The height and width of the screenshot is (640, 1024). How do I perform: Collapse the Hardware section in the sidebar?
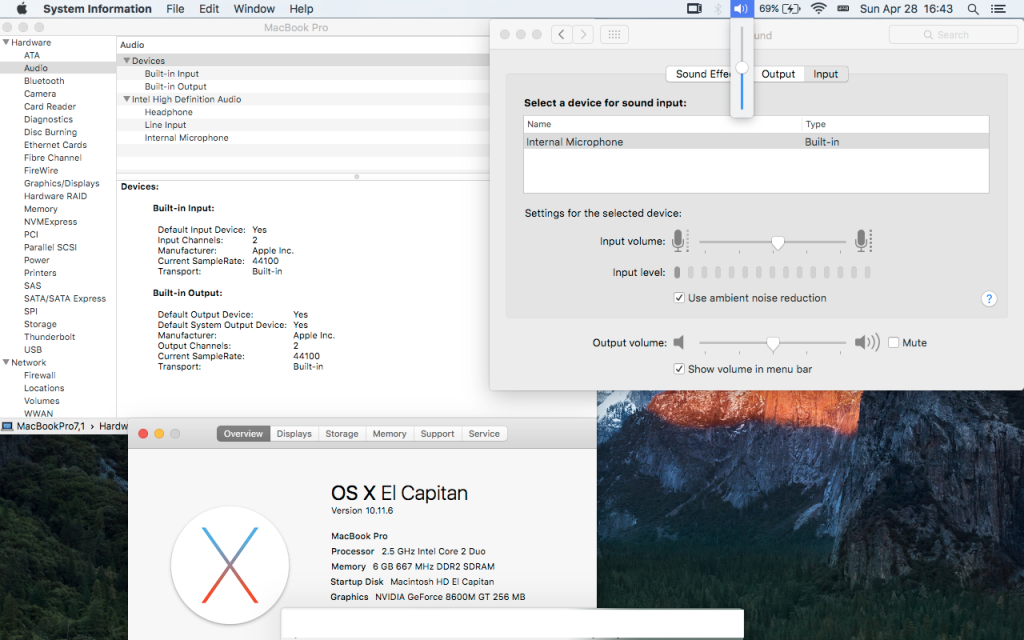click(6, 42)
